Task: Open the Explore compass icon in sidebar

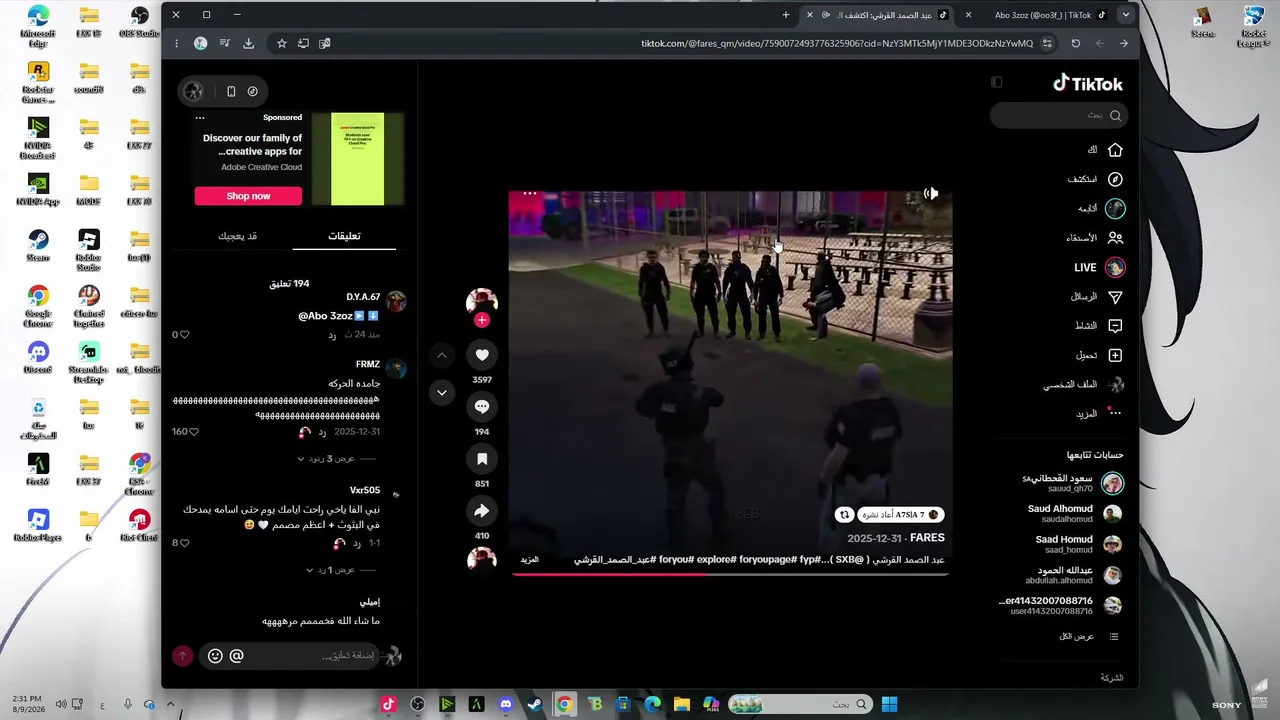Action: point(1115,179)
